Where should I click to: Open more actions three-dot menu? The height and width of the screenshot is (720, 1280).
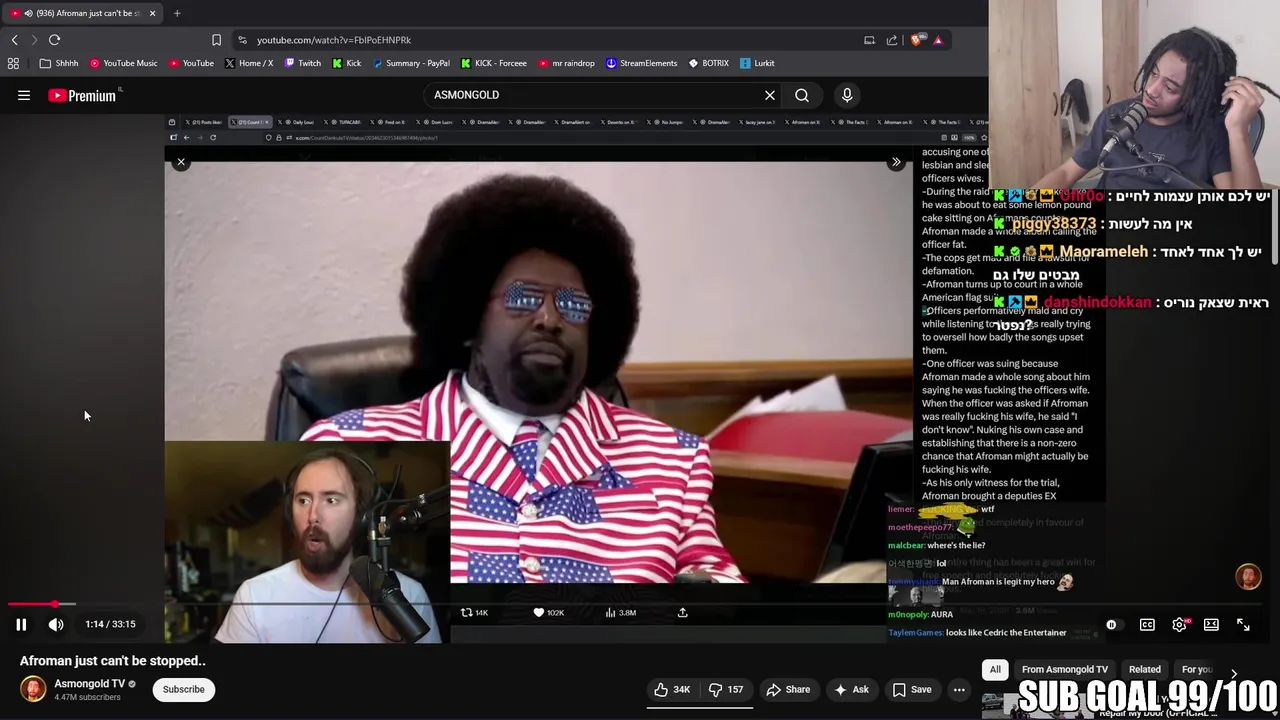(959, 689)
